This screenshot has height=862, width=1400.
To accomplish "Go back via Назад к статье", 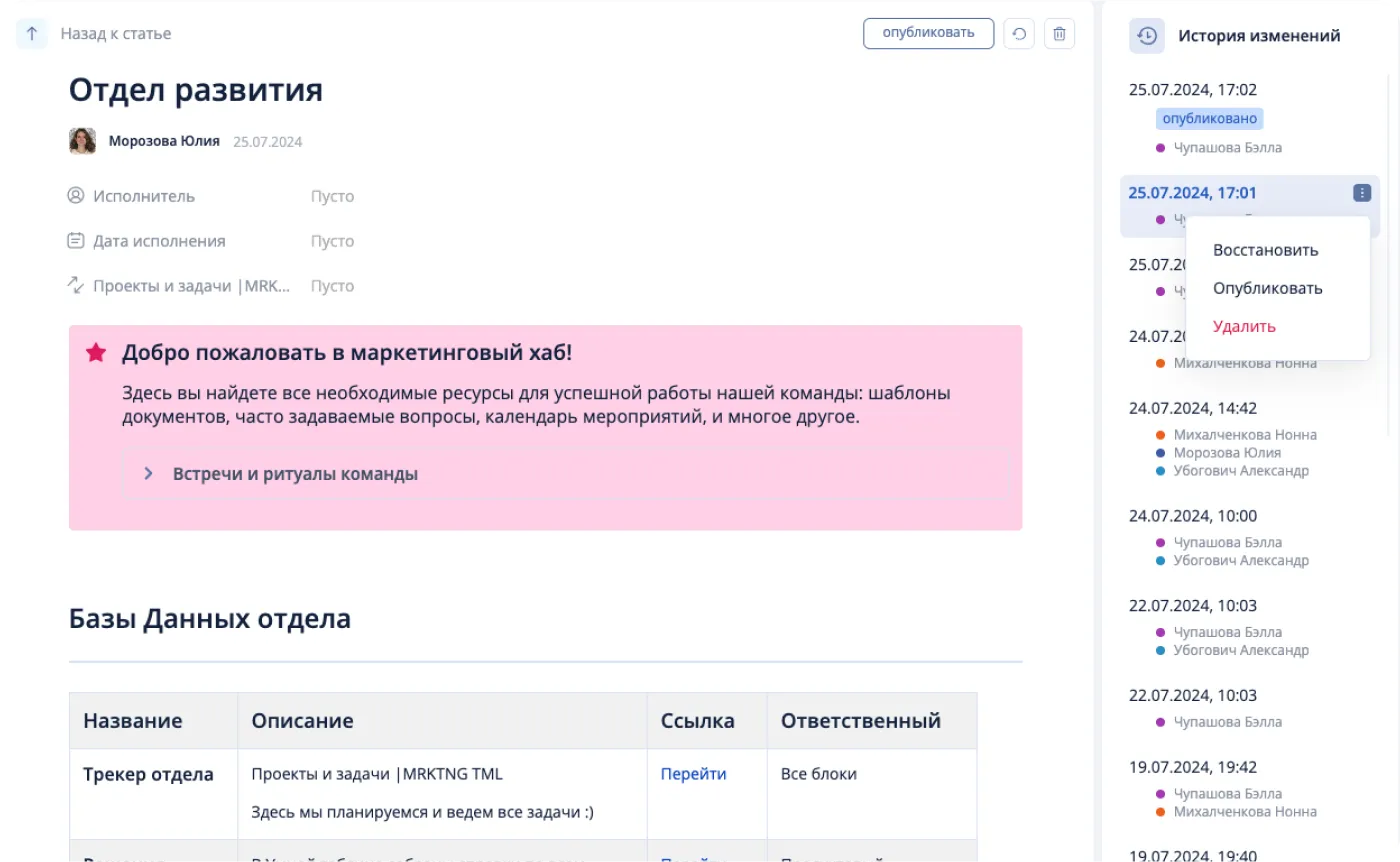I will (116, 33).
